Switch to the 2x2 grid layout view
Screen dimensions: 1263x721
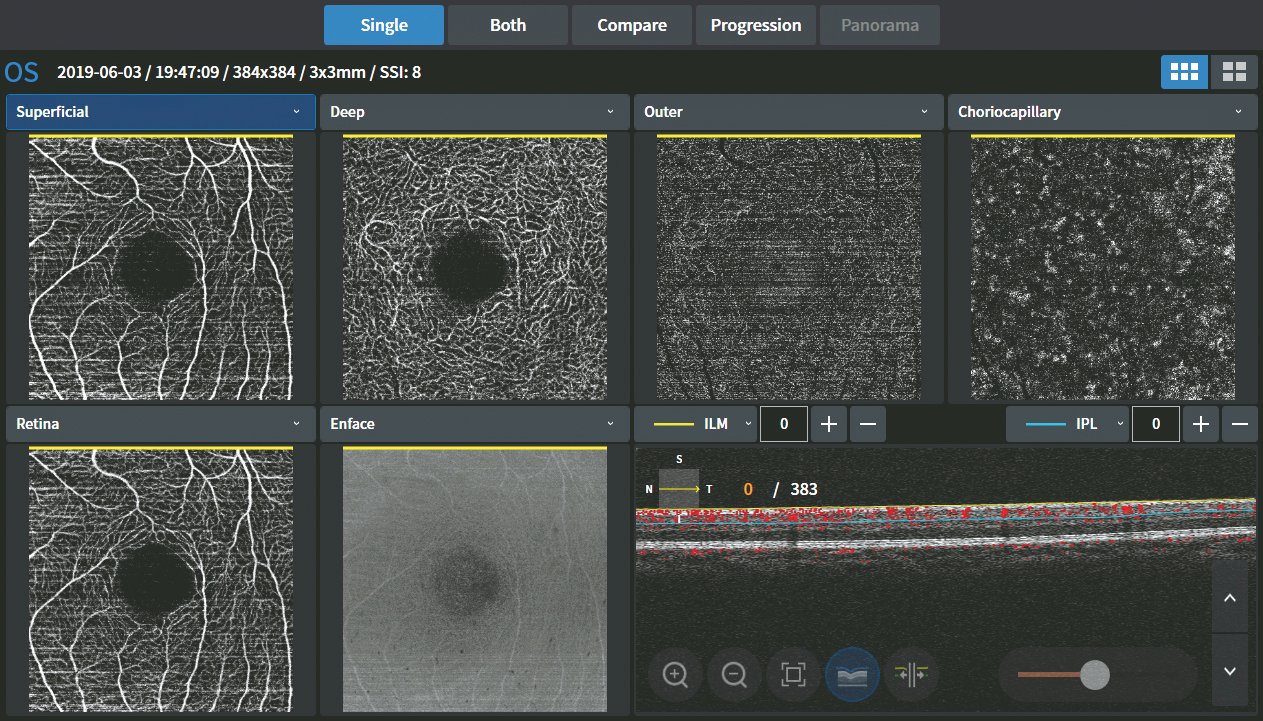tap(1235, 72)
